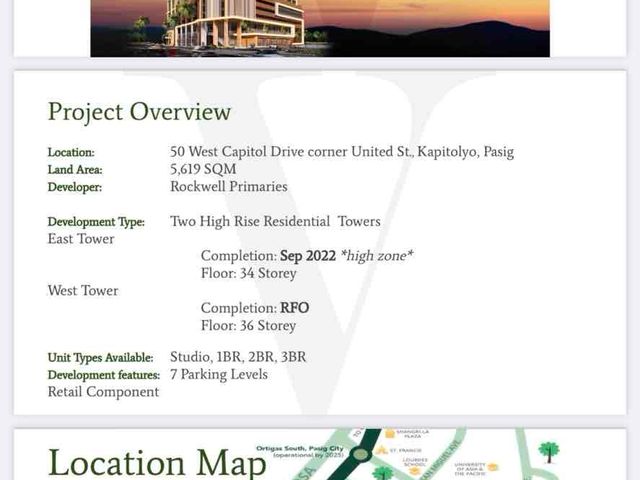Select 'Two High Rise Residential Towers' text
640x480 pixels.
(275, 221)
